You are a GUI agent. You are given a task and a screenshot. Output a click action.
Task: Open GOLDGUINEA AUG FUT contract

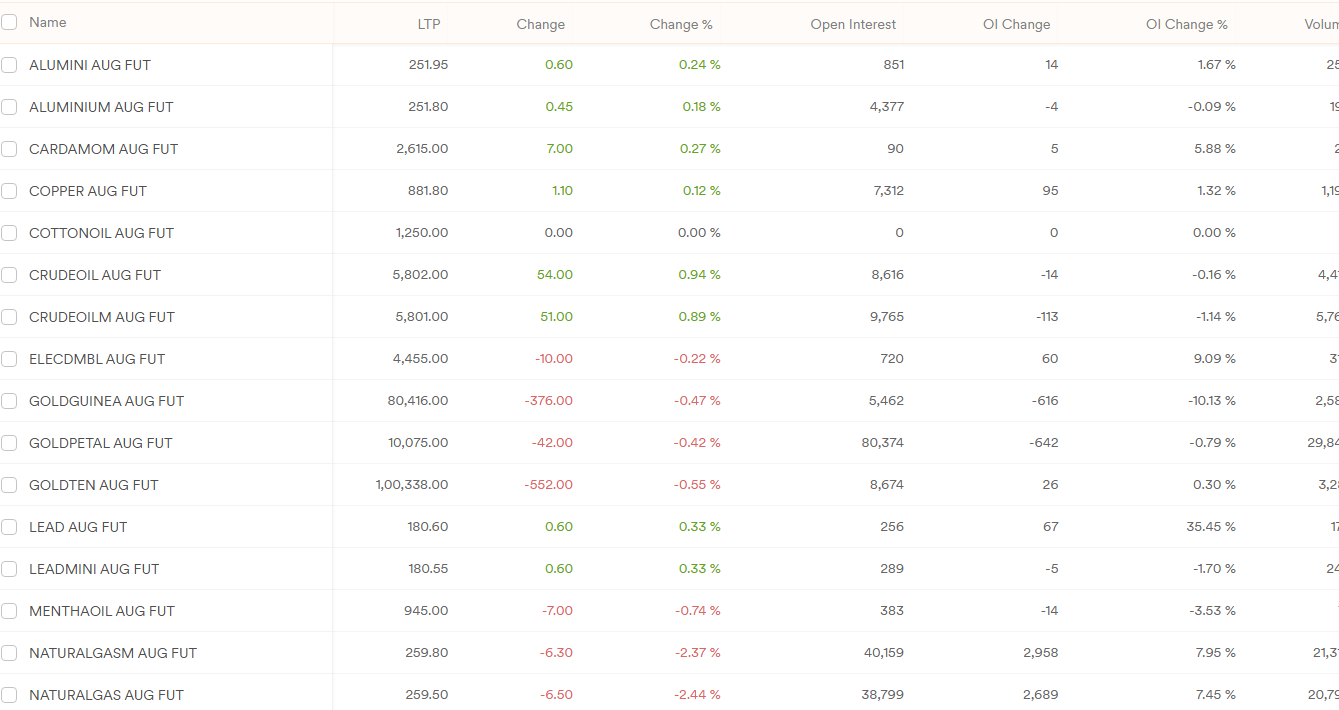106,401
